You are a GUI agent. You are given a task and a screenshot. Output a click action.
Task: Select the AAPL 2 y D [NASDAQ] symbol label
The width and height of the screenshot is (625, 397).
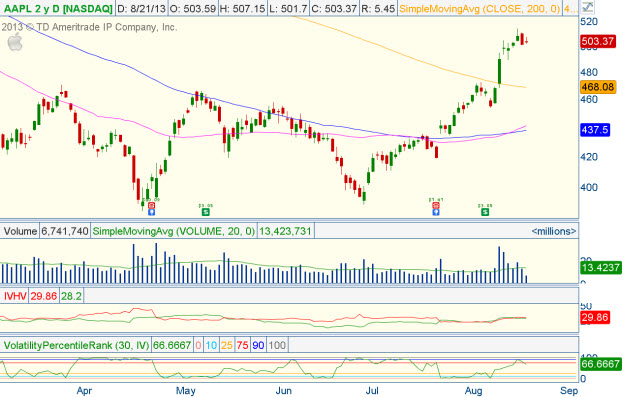point(58,8)
